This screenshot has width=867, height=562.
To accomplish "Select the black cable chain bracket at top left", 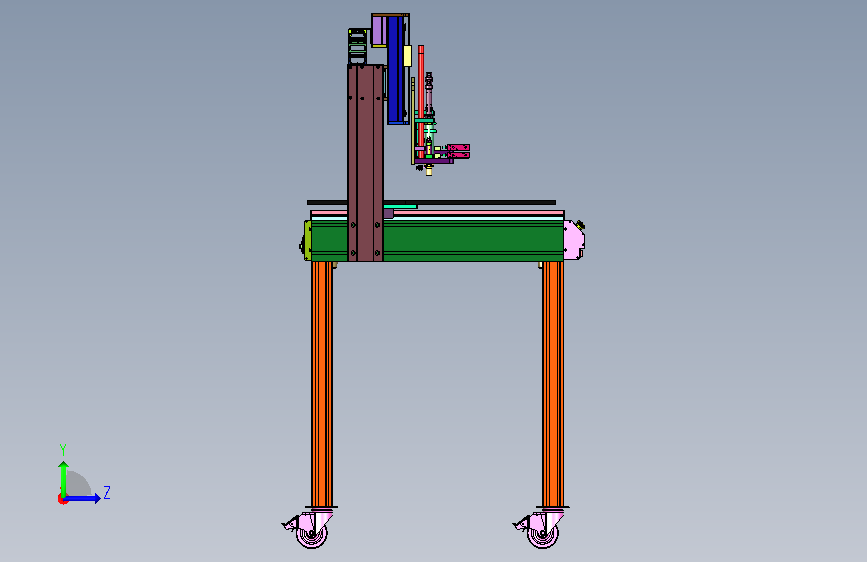I will pos(358,46).
